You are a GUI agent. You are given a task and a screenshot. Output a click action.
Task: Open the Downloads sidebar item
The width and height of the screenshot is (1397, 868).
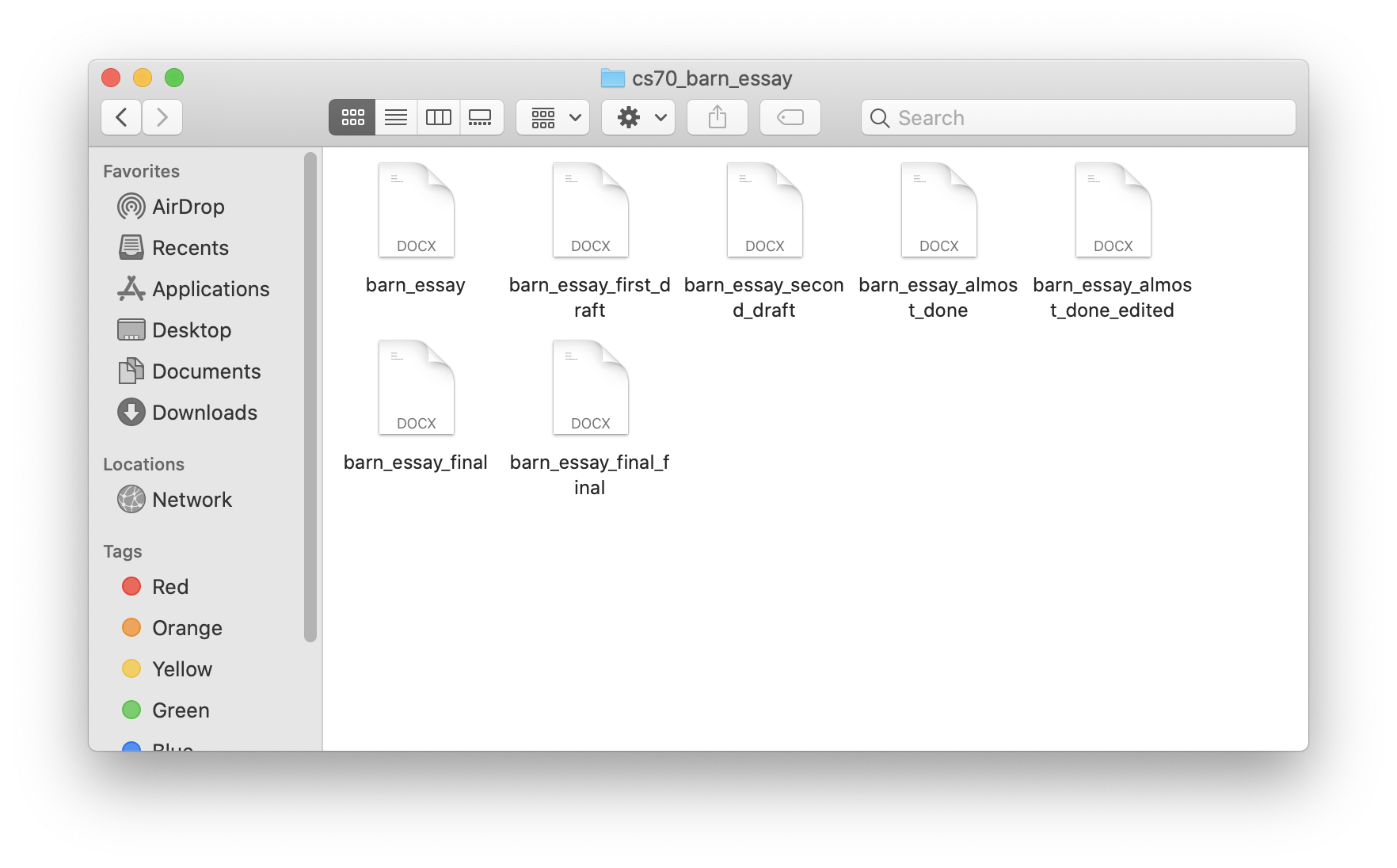pos(204,412)
